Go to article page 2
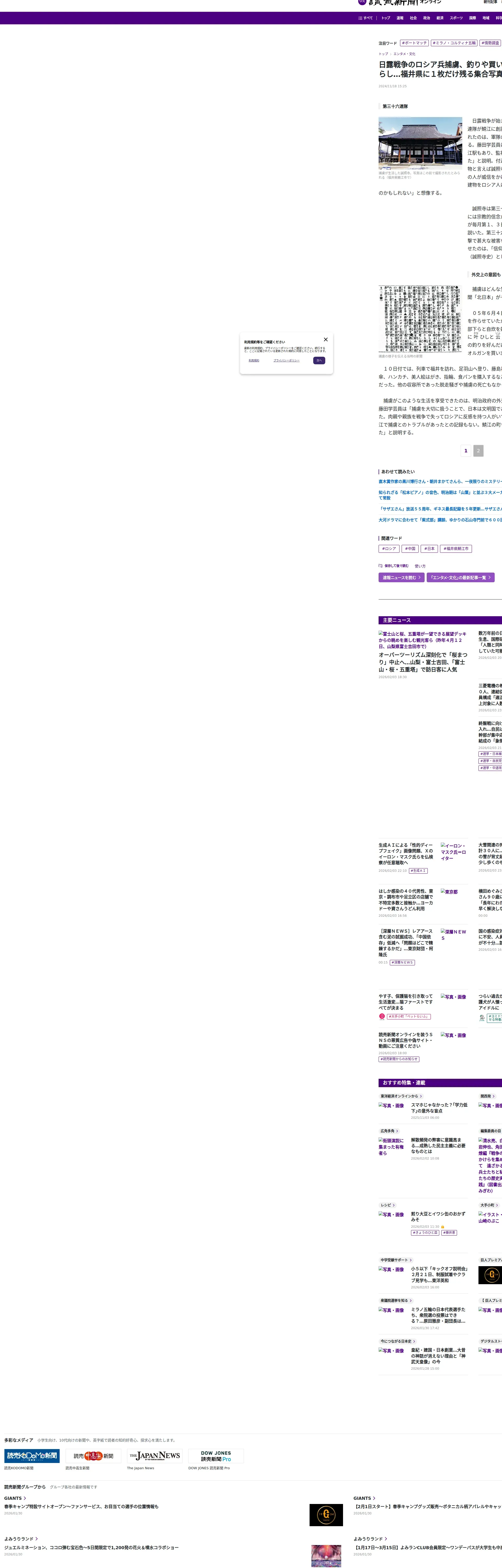The height and width of the screenshot is (1568, 502). click(478, 451)
